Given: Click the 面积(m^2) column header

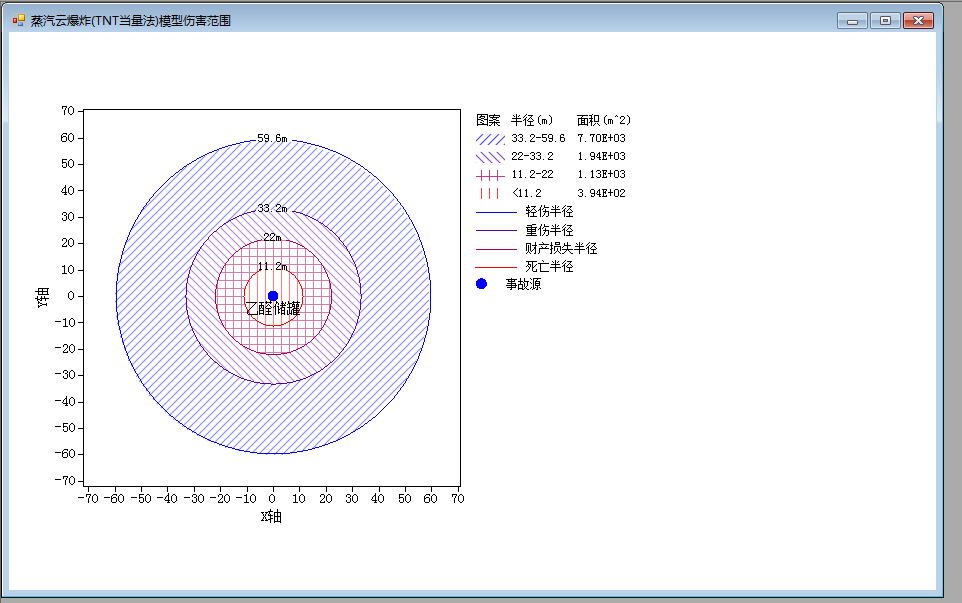Looking at the screenshot, I should coord(604,120).
